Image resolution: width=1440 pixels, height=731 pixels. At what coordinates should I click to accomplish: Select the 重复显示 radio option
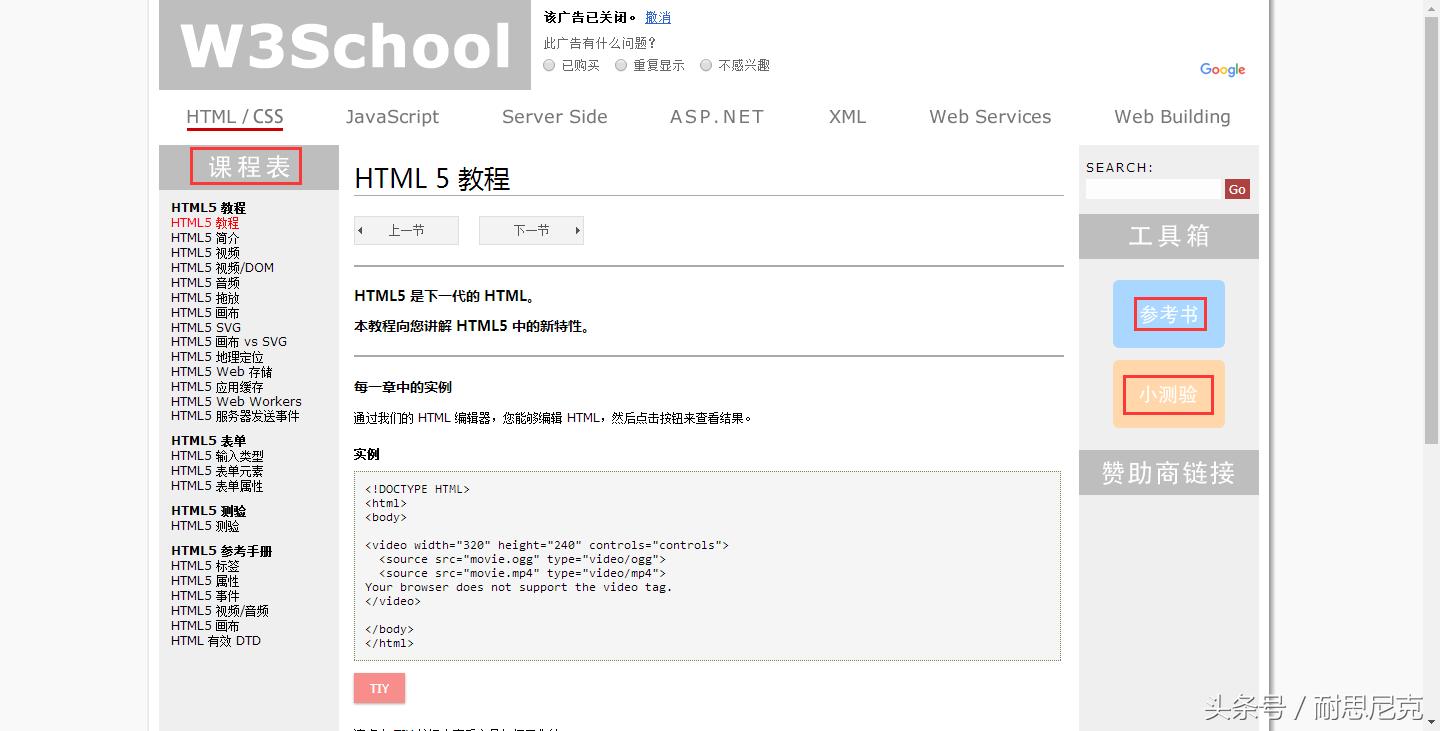click(x=621, y=64)
